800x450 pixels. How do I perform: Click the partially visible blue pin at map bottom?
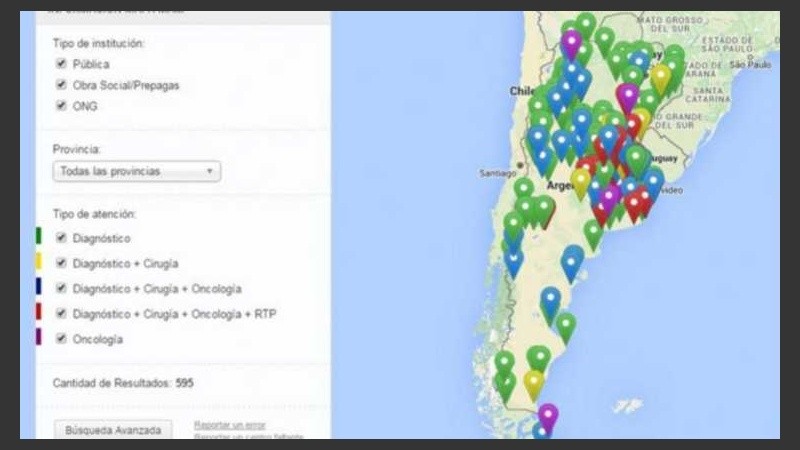(541, 432)
